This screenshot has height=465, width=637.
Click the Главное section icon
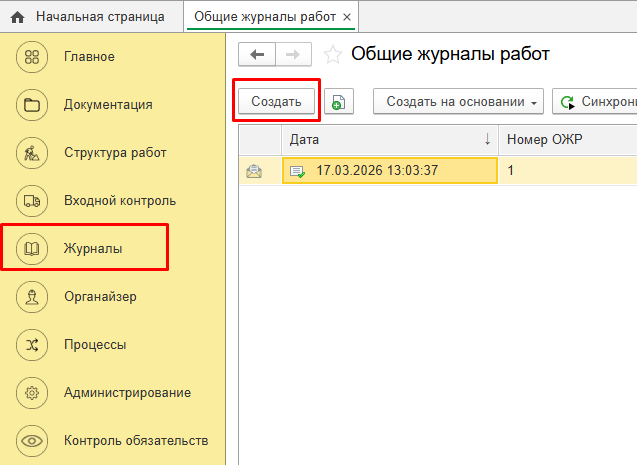coord(33,56)
